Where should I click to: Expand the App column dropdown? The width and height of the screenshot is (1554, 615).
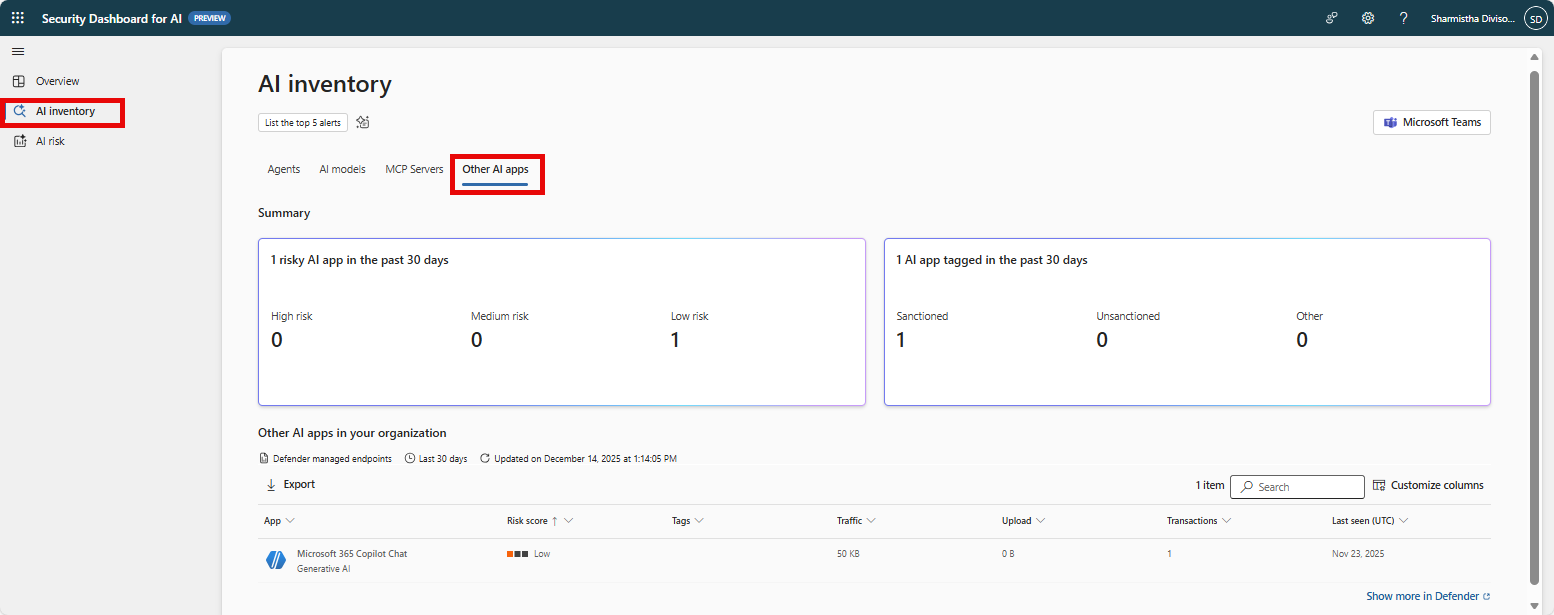pos(290,521)
